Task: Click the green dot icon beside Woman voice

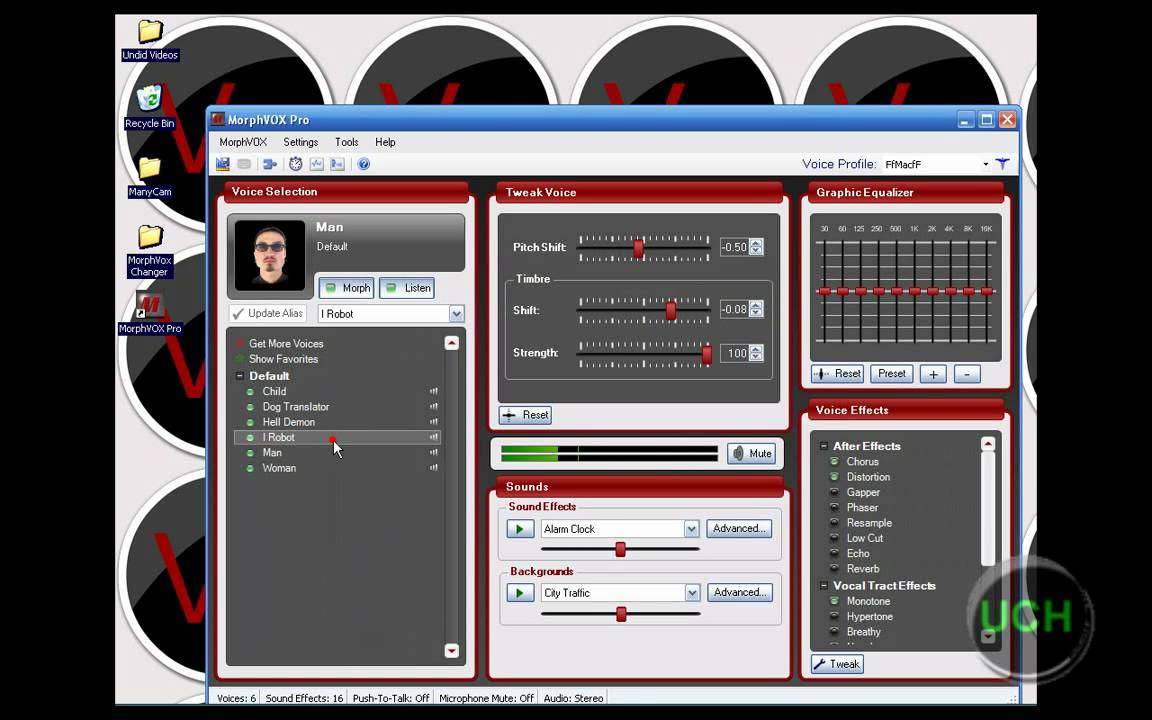Action: (250, 468)
